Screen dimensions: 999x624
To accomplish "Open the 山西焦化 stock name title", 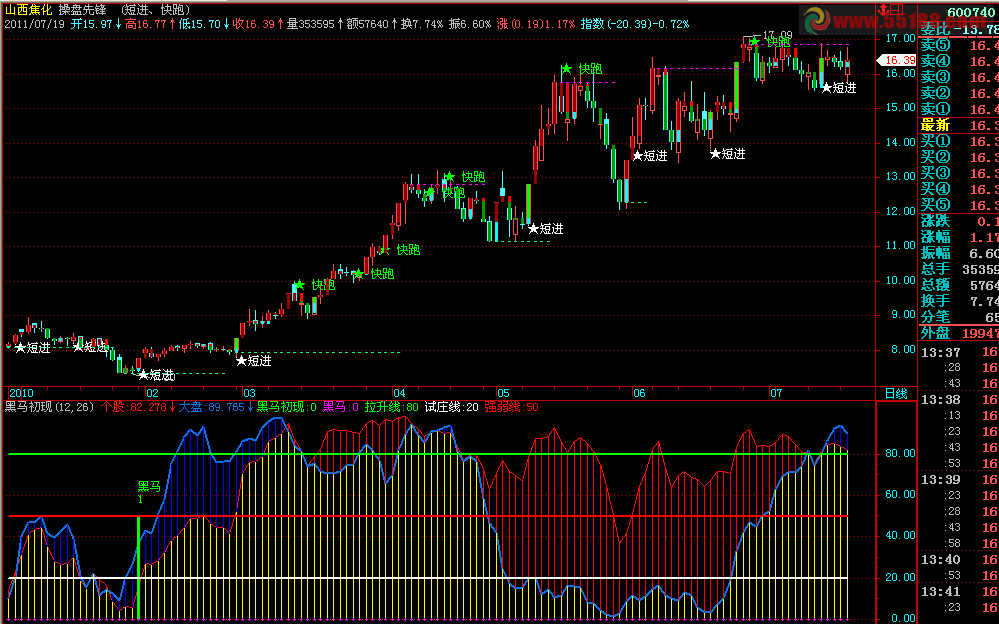I will pyautogui.click(x=28, y=8).
